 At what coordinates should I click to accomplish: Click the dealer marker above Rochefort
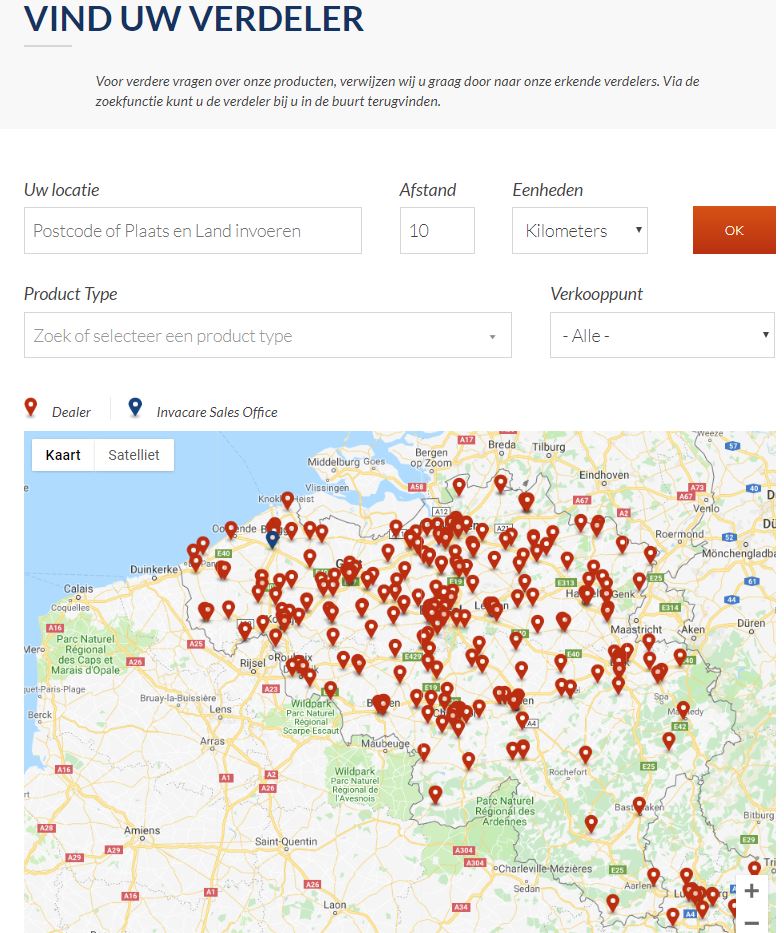(585, 753)
